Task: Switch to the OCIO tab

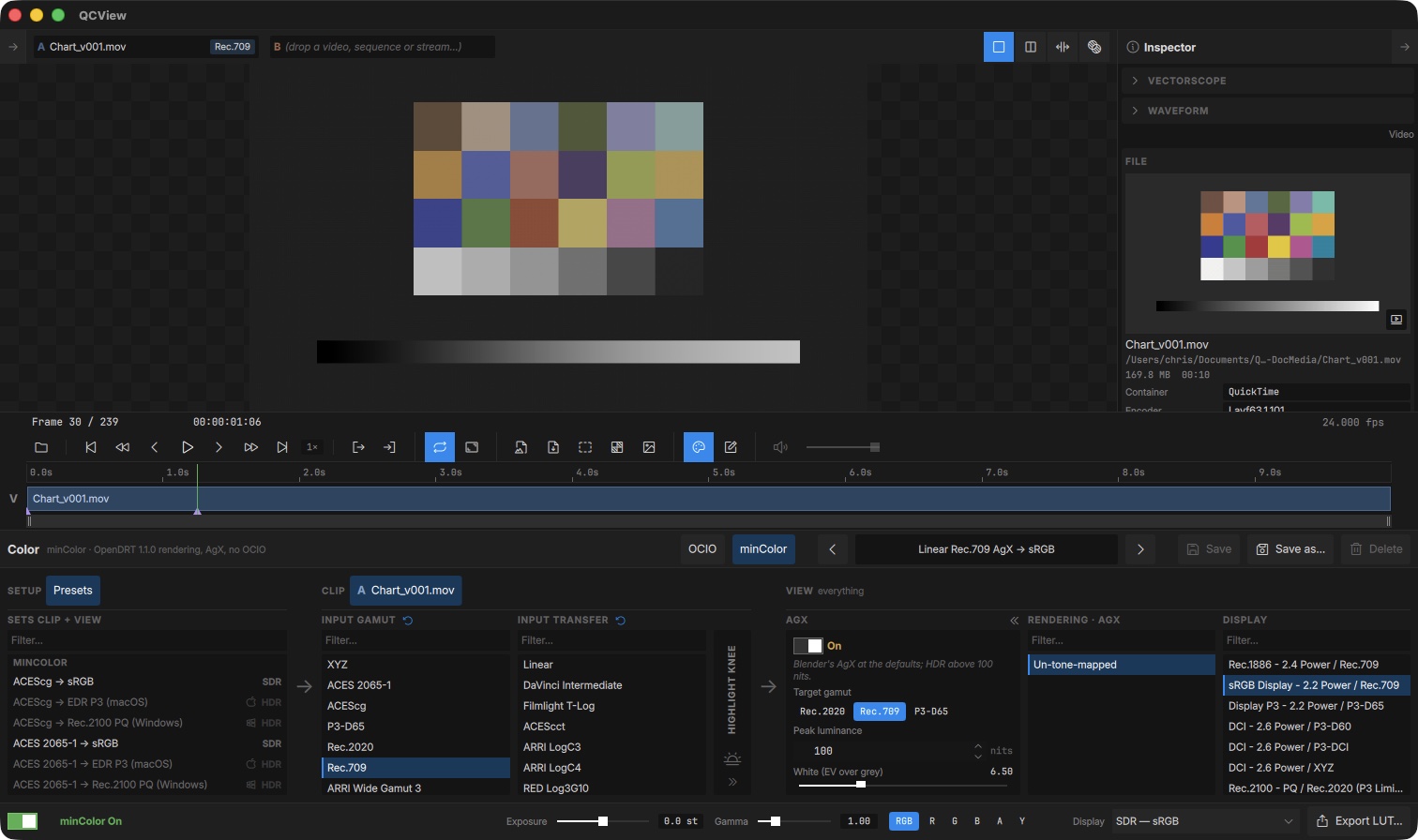Action: [x=702, y=549]
